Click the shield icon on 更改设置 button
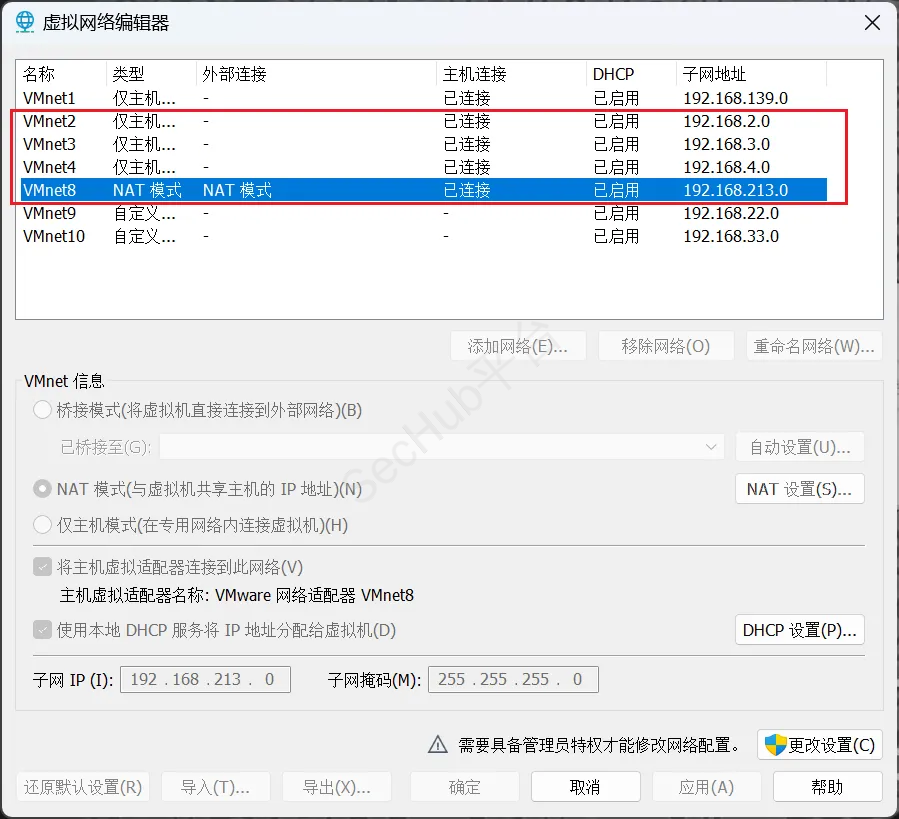Image resolution: width=899 pixels, height=819 pixels. pyautogui.click(x=775, y=745)
